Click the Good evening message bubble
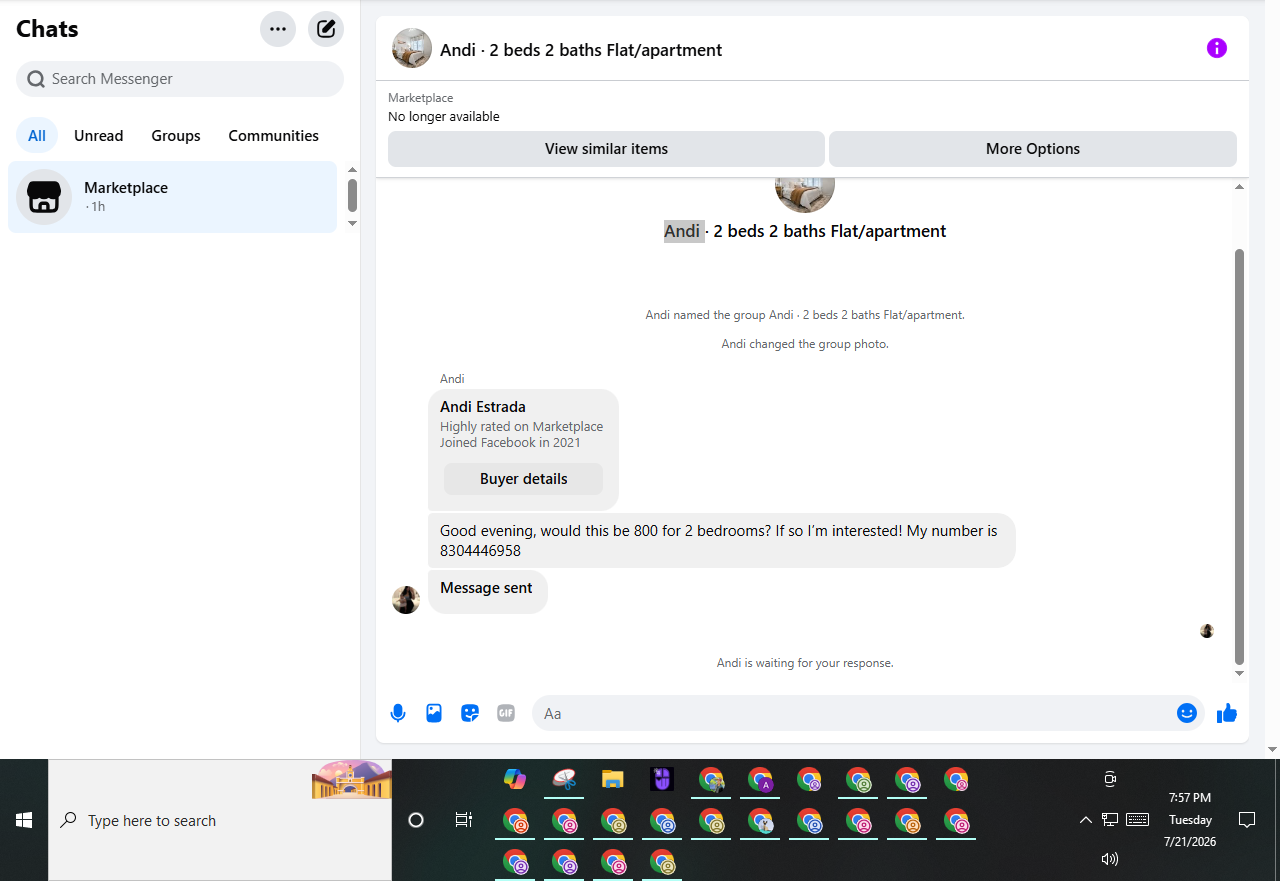The image size is (1280, 881). pos(722,541)
